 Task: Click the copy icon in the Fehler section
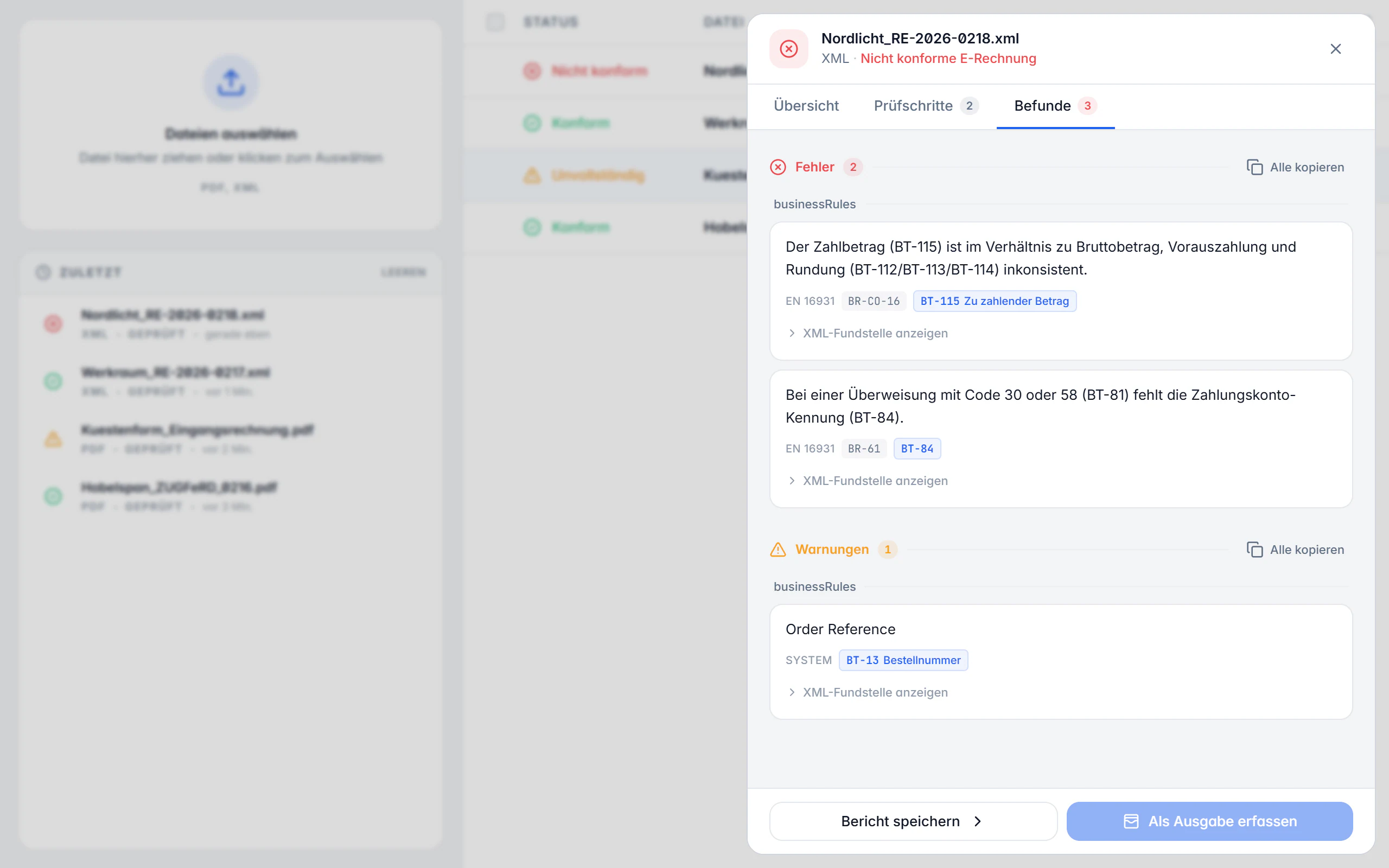coord(1254,167)
